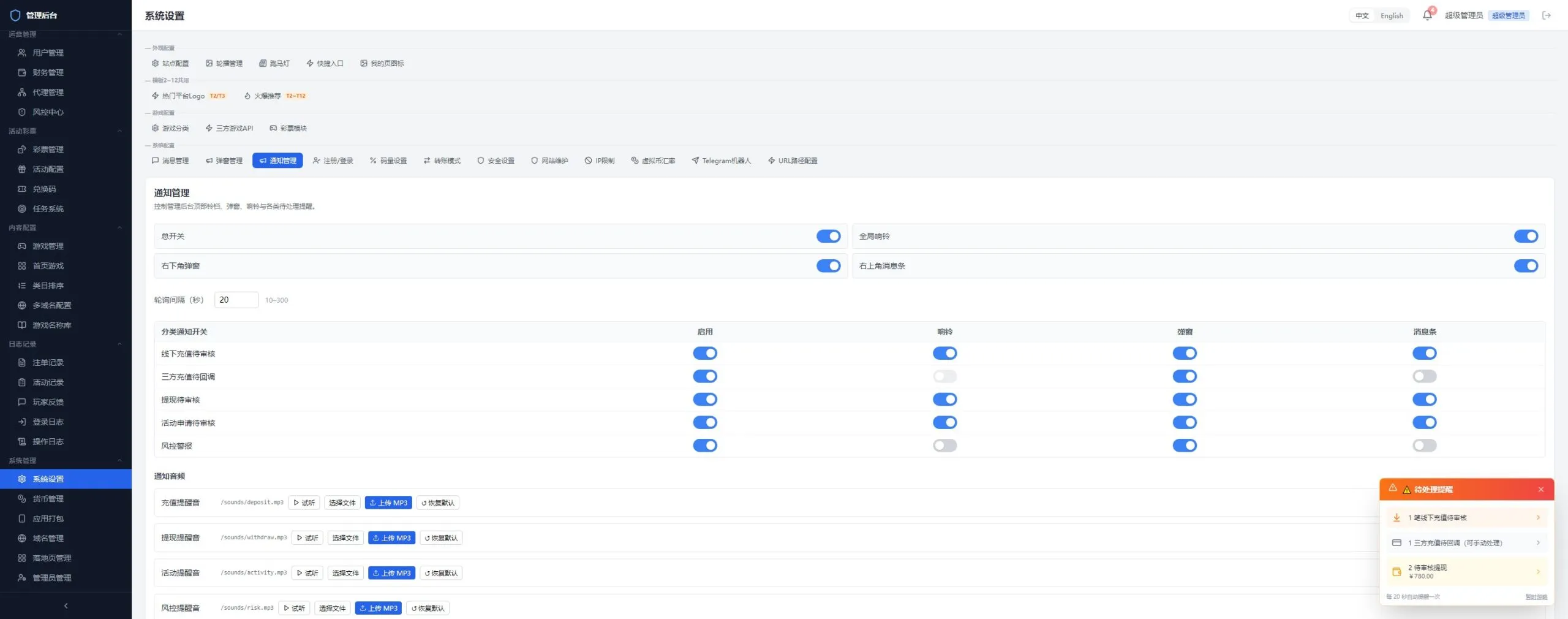This screenshot has height=619, width=1568.
Task: Collapse the 活动彩票 sidebar group
Action: tap(66, 131)
